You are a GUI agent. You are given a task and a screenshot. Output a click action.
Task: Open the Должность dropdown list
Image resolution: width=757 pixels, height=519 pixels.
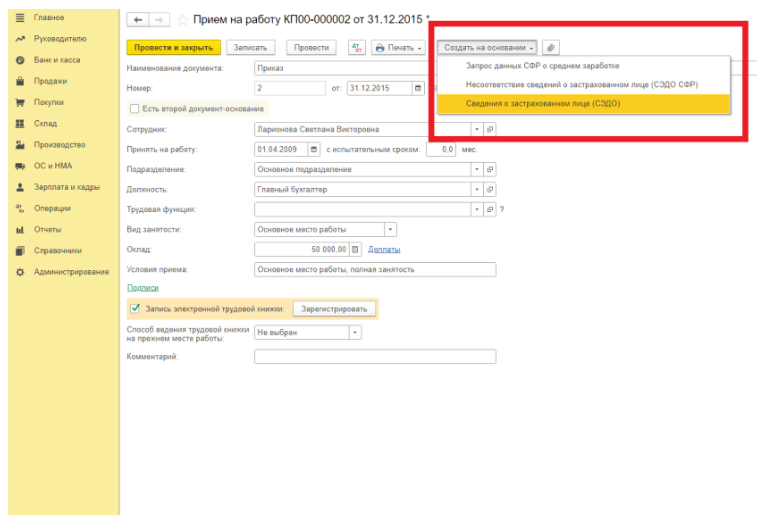tap(477, 189)
